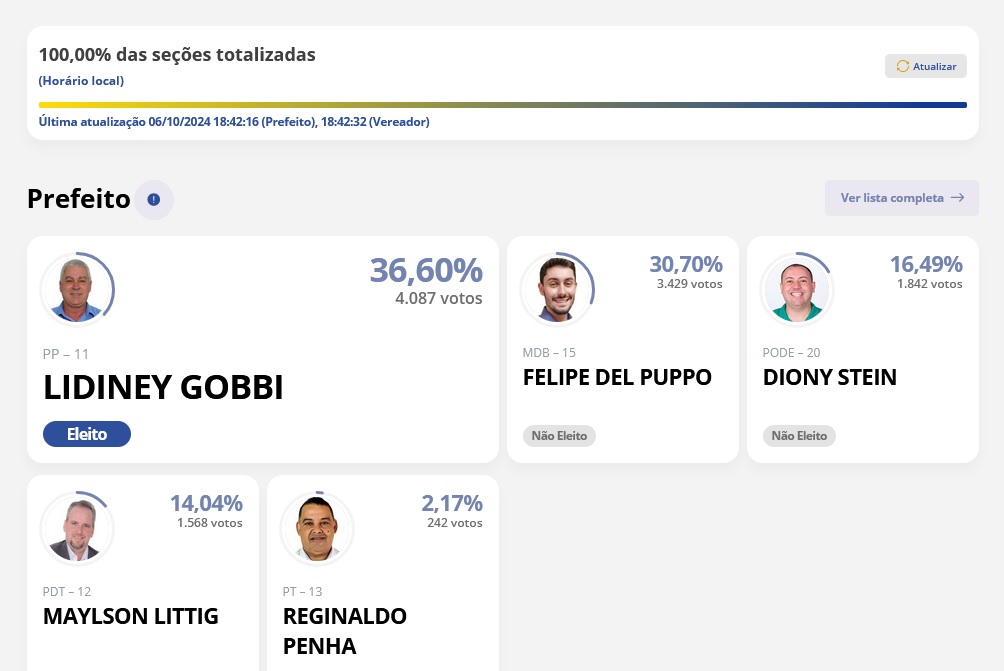Click the REGINALDO PENHA candidate name
Viewport: 1004px width, 671px height.
click(x=344, y=631)
